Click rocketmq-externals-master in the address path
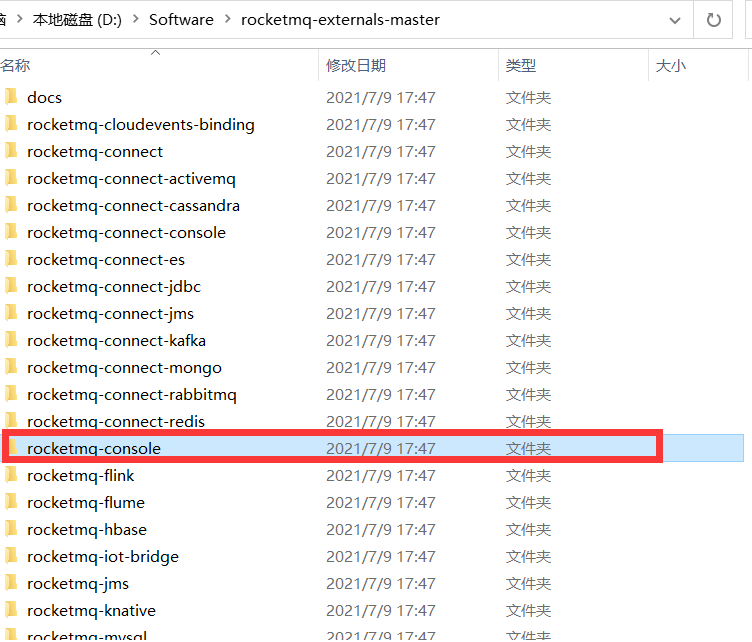This screenshot has height=642, width=752. [340, 20]
